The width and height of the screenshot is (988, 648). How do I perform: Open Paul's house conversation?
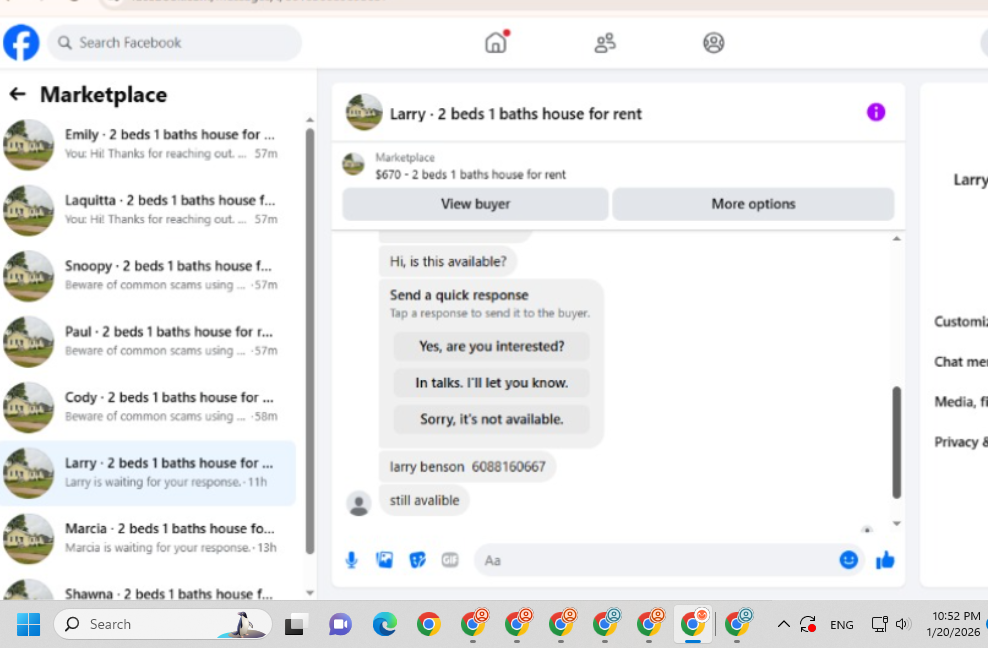[x=149, y=341]
